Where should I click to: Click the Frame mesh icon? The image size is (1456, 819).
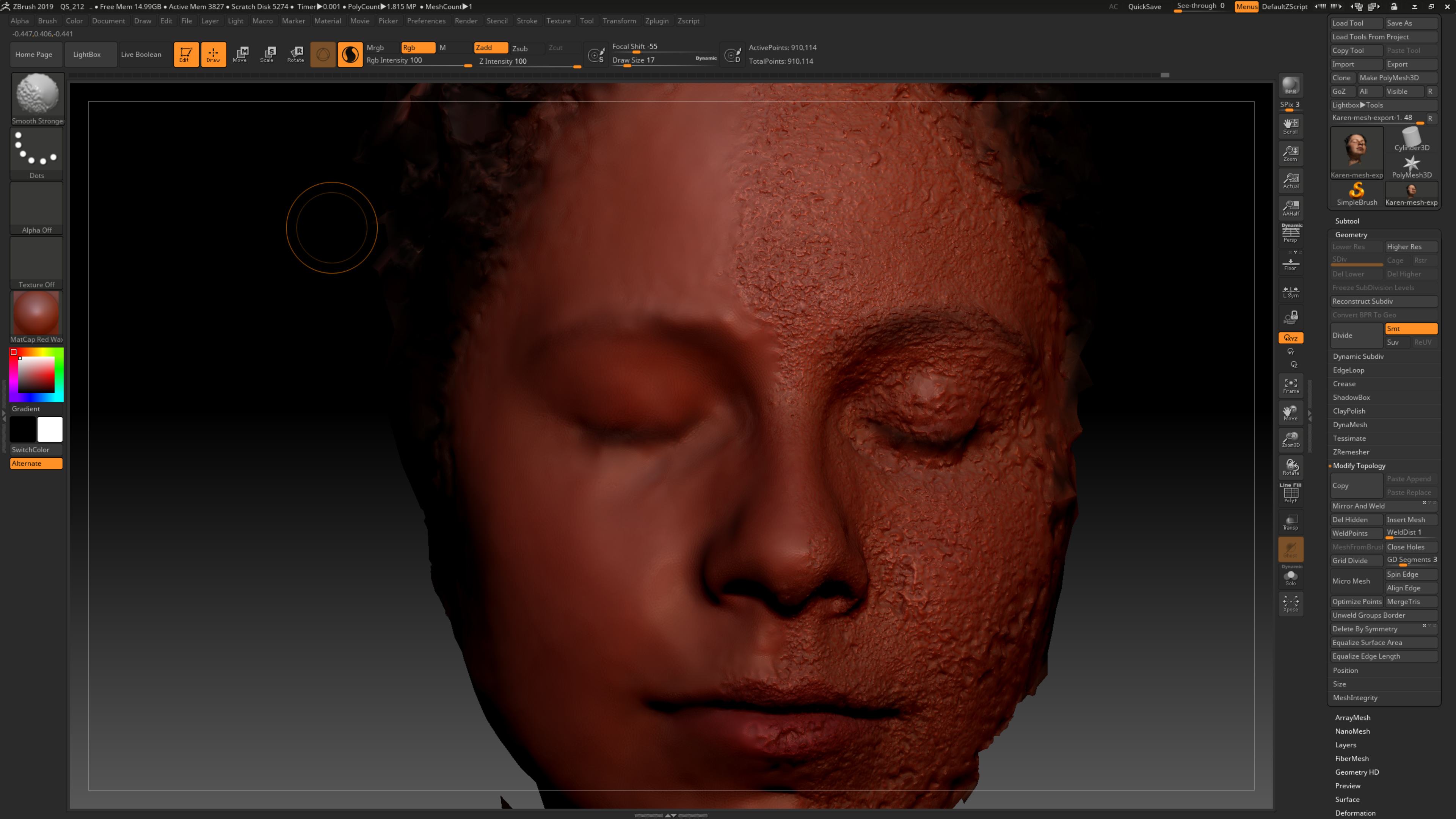click(x=1290, y=386)
